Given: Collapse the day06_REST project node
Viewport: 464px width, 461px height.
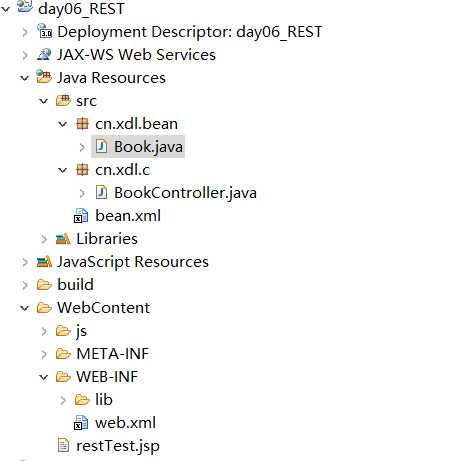Looking at the screenshot, I should pyautogui.click(x=6, y=9).
